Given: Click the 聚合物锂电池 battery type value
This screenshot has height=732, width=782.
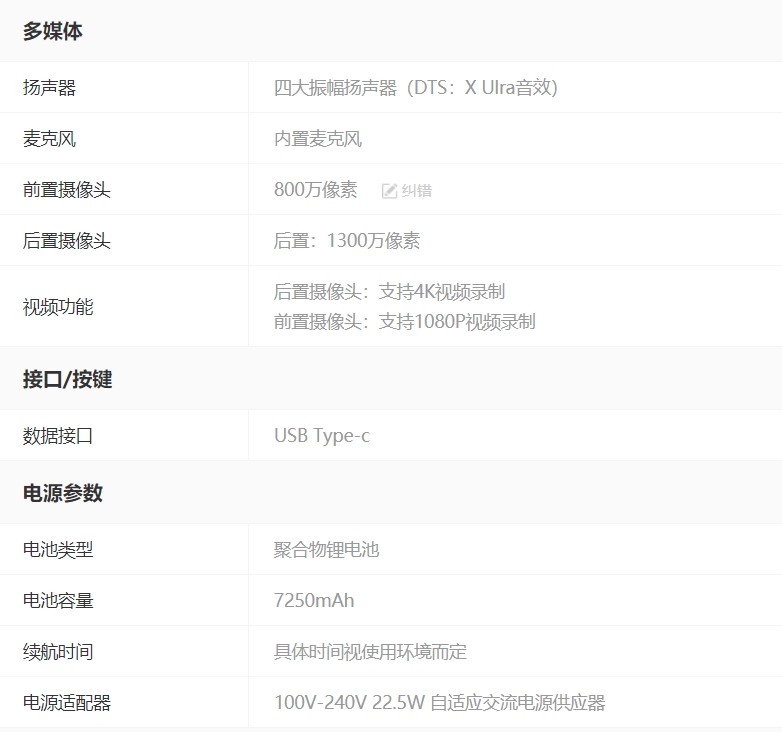Looking at the screenshot, I should click(326, 550).
